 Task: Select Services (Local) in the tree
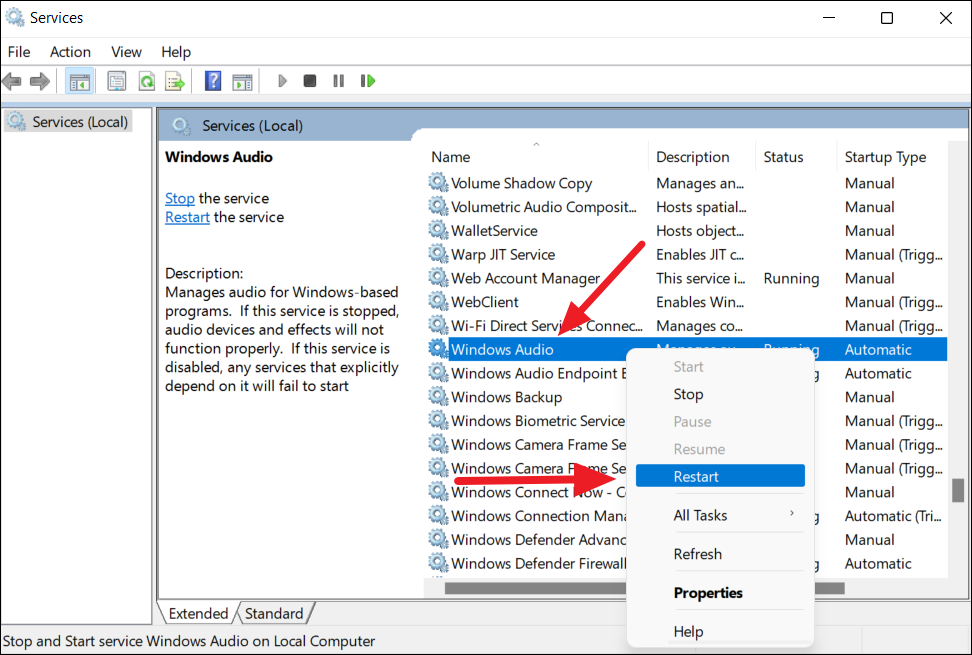point(68,121)
